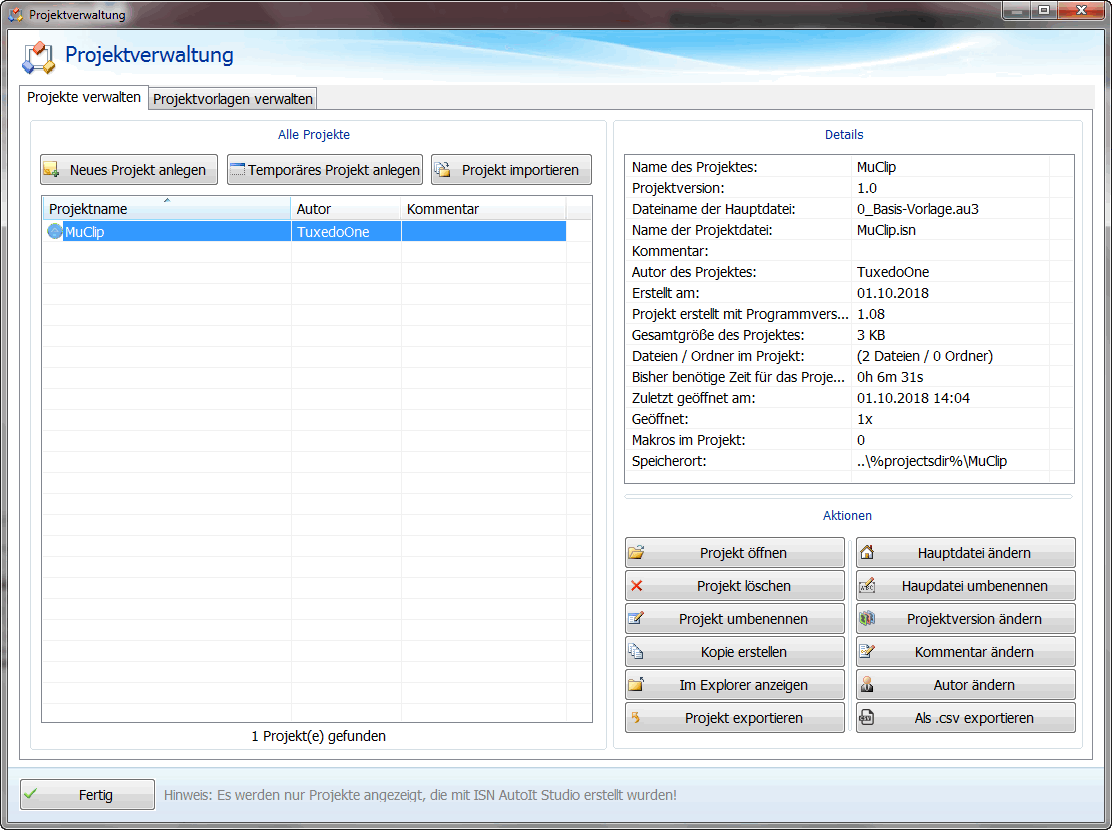Click the person icon on Autor ändern
This screenshot has width=1112, height=830.
pos(867,685)
